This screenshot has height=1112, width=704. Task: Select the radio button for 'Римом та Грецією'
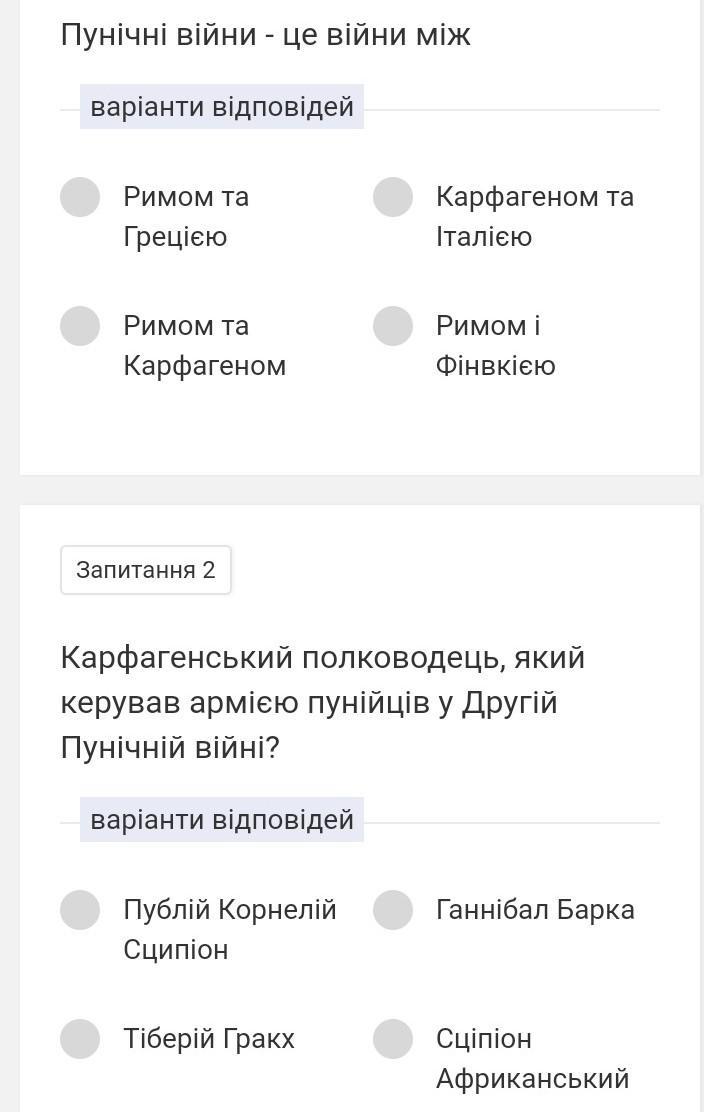(x=80, y=197)
